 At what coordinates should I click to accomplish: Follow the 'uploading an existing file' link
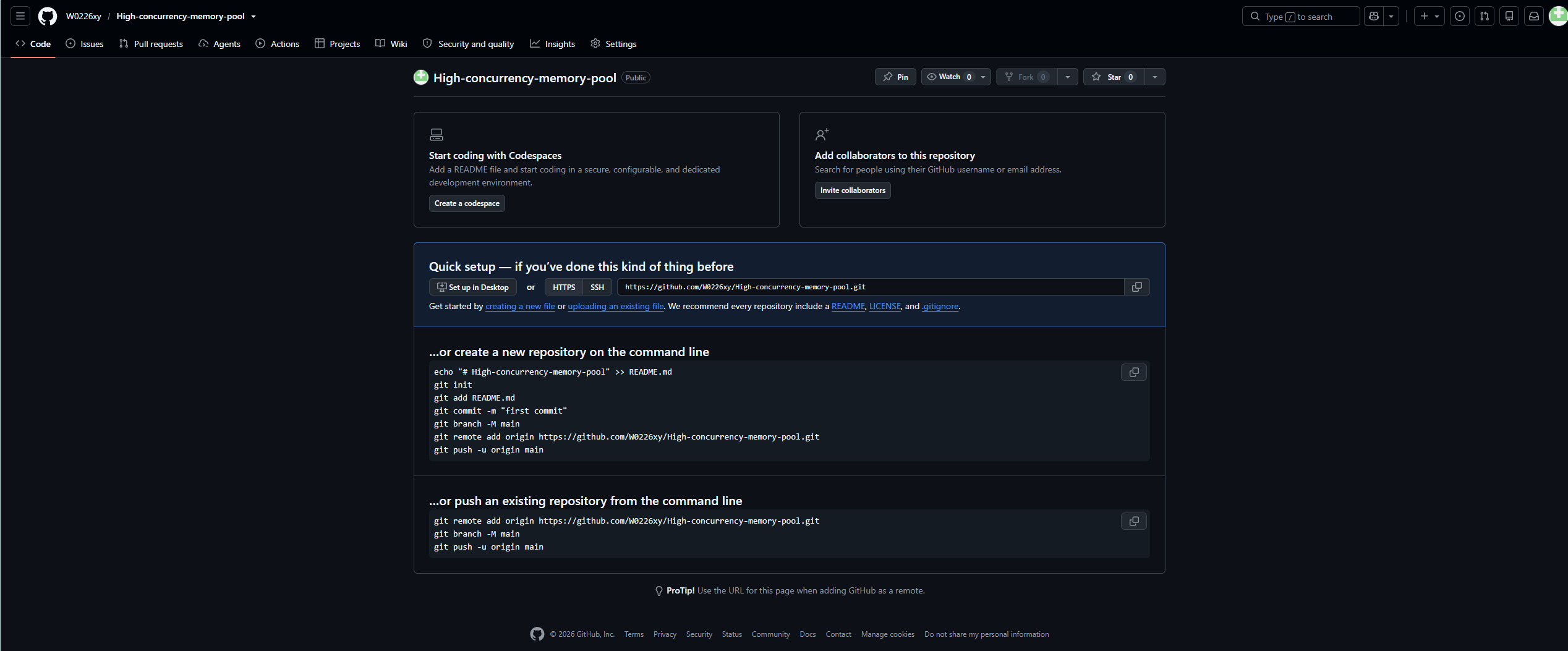pos(616,307)
